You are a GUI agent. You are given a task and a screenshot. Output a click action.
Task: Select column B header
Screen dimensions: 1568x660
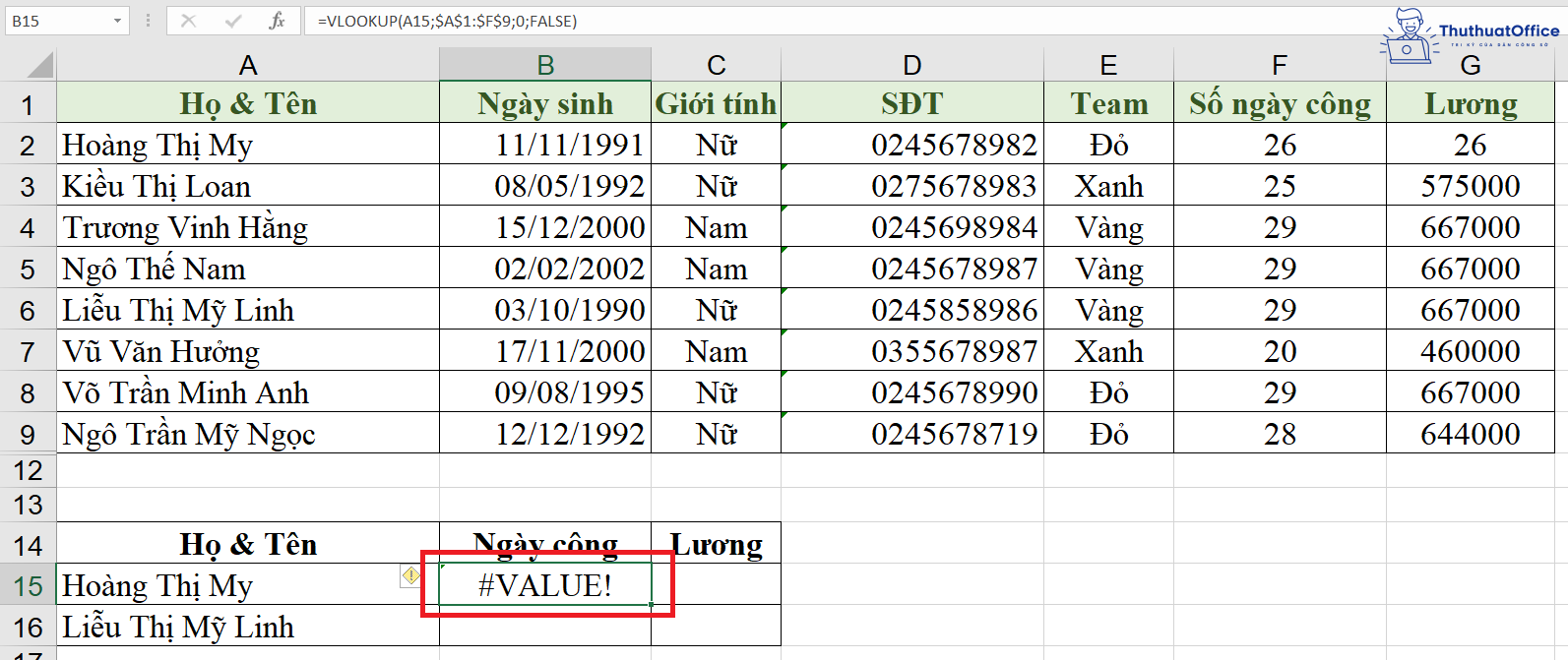545,65
